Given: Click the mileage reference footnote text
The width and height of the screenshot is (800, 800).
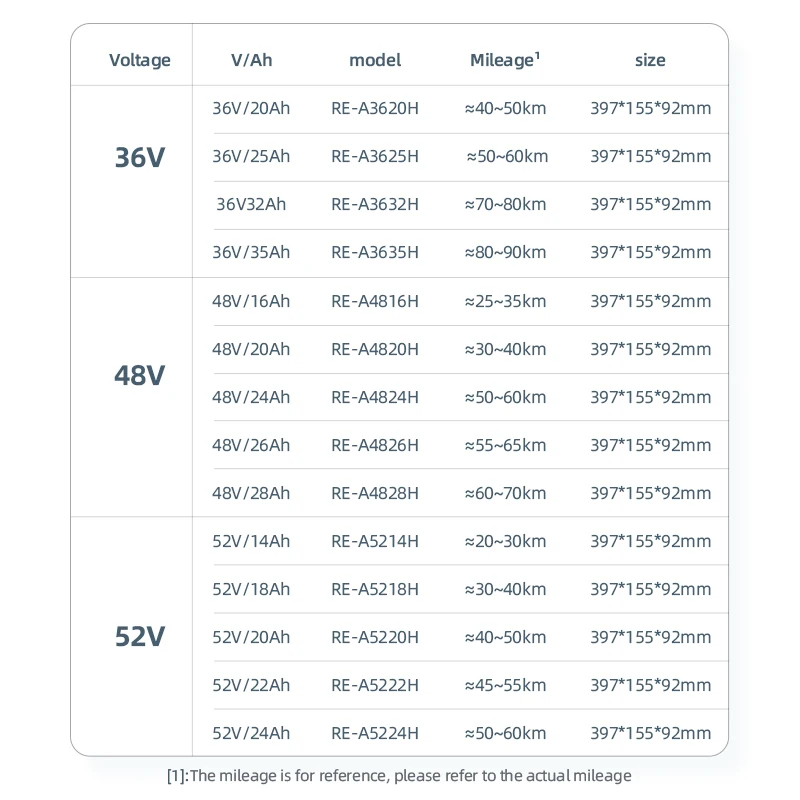Looking at the screenshot, I should pos(399,775).
